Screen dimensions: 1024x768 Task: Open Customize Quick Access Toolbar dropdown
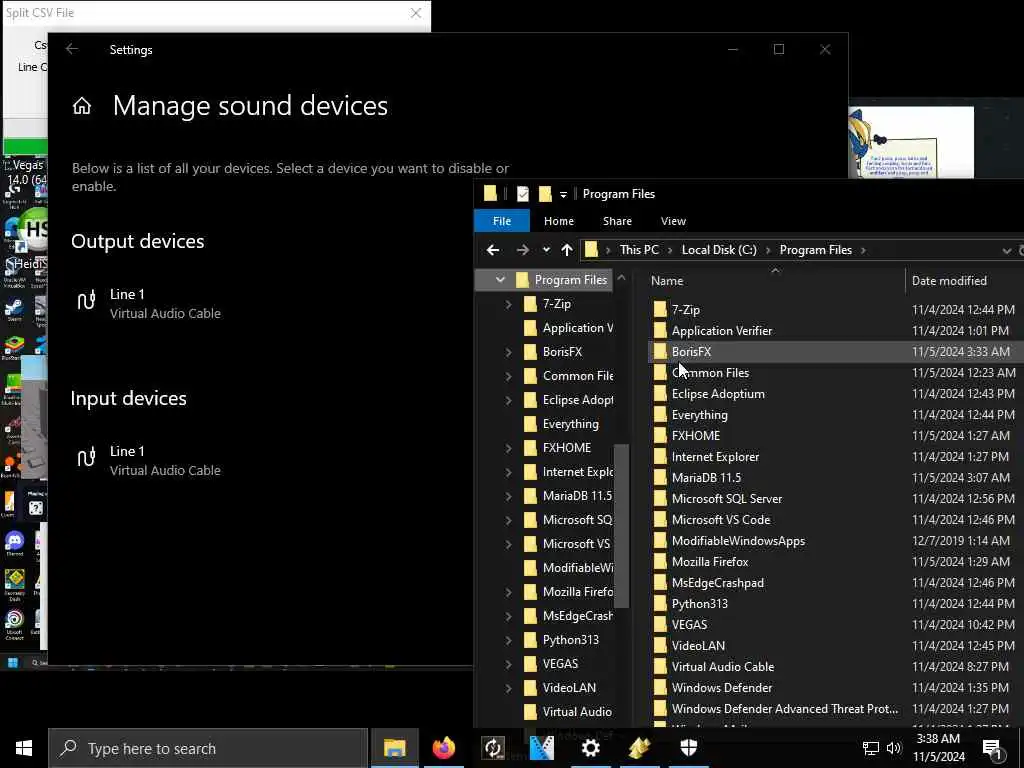pyautogui.click(x=563, y=195)
